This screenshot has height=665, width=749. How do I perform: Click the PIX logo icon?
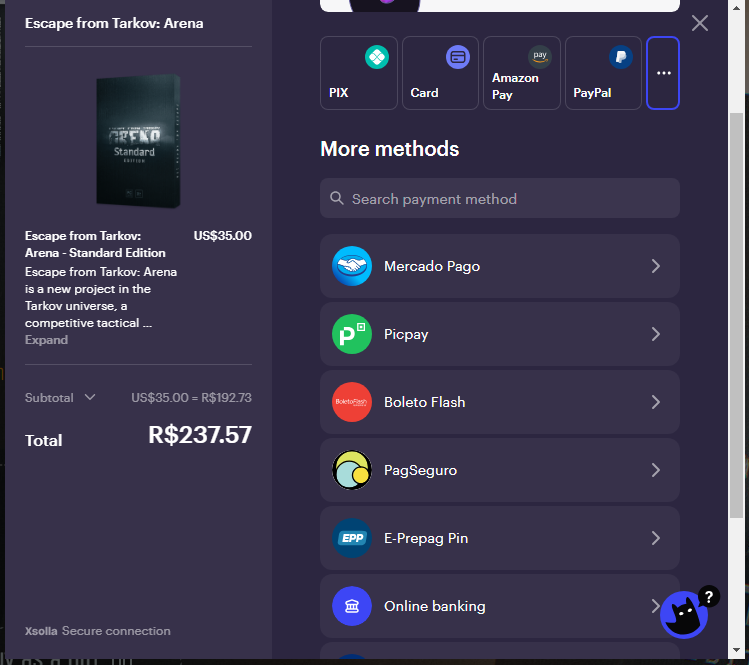tap(377, 57)
